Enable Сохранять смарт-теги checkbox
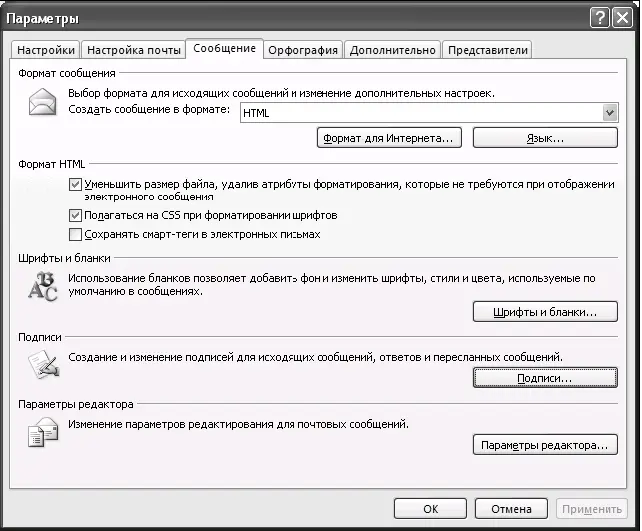The width and height of the screenshot is (642, 531). [x=75, y=235]
